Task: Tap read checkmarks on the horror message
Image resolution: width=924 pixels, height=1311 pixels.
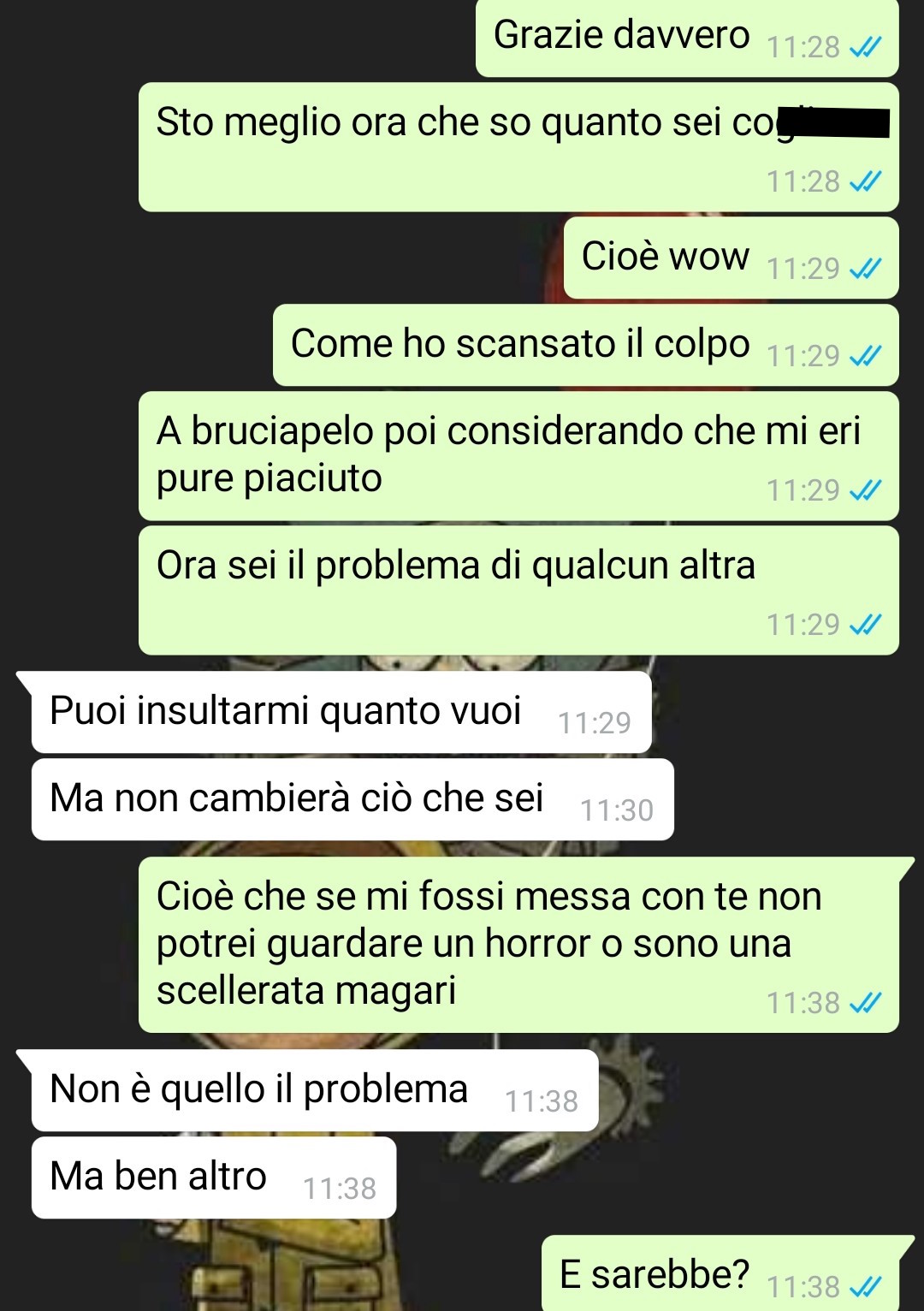Action: (865, 1003)
